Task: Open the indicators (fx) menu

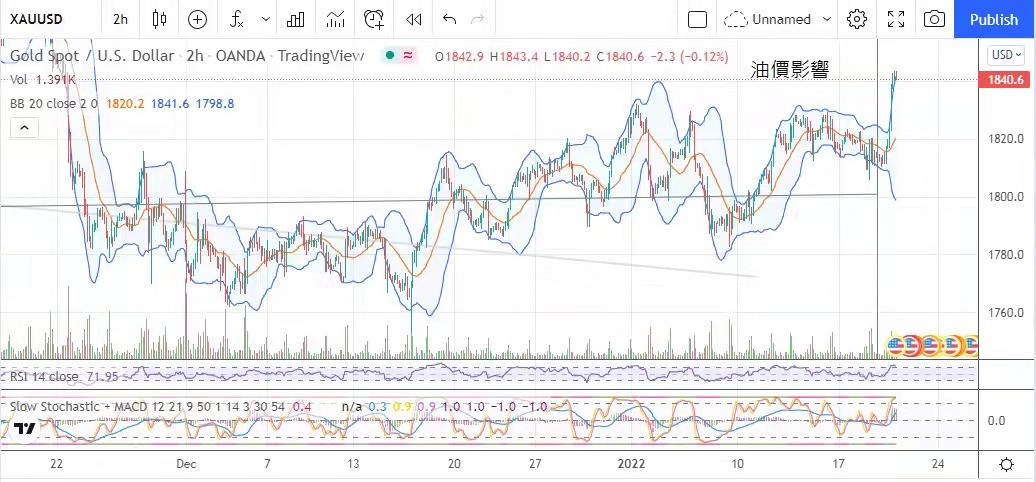Action: (x=237, y=19)
